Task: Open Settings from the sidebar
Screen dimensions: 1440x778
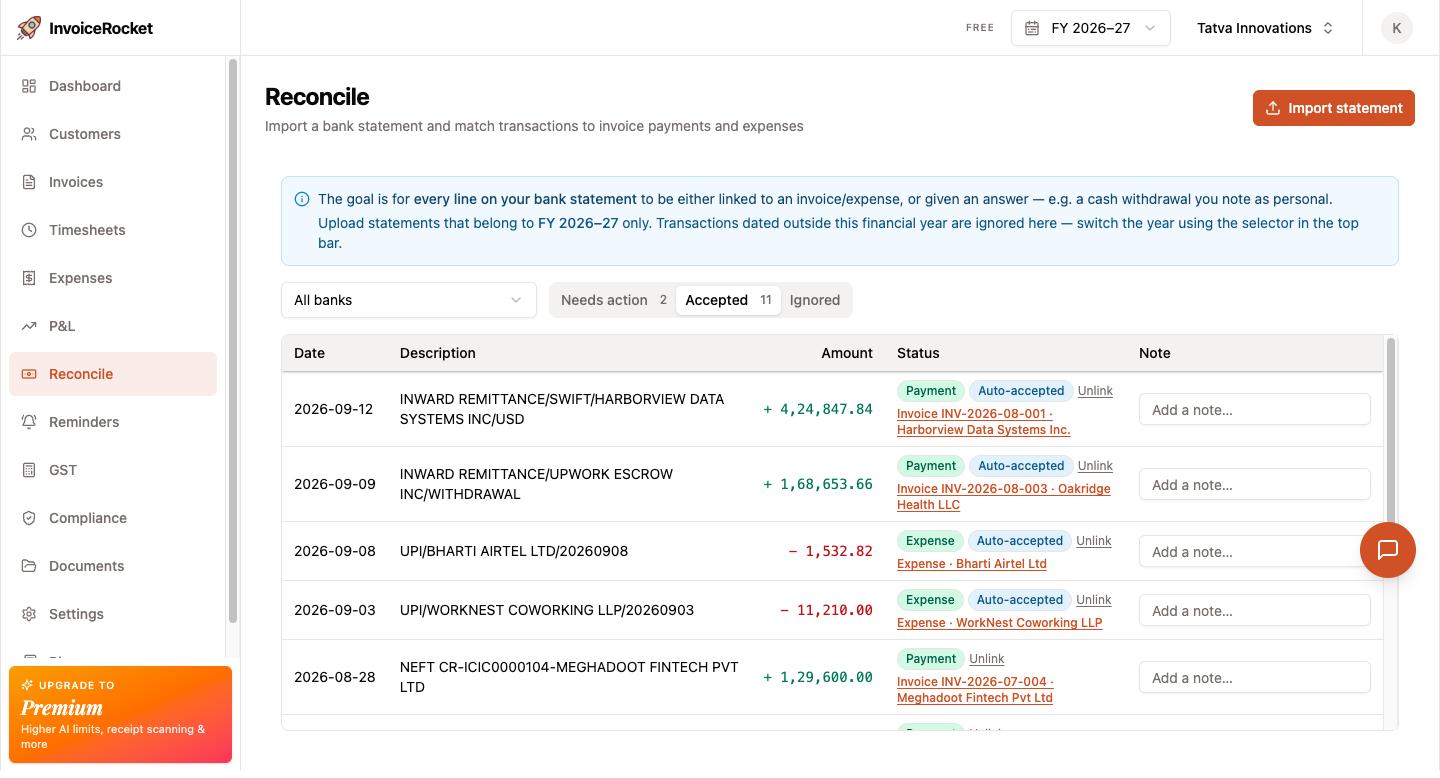Action: 113,614
